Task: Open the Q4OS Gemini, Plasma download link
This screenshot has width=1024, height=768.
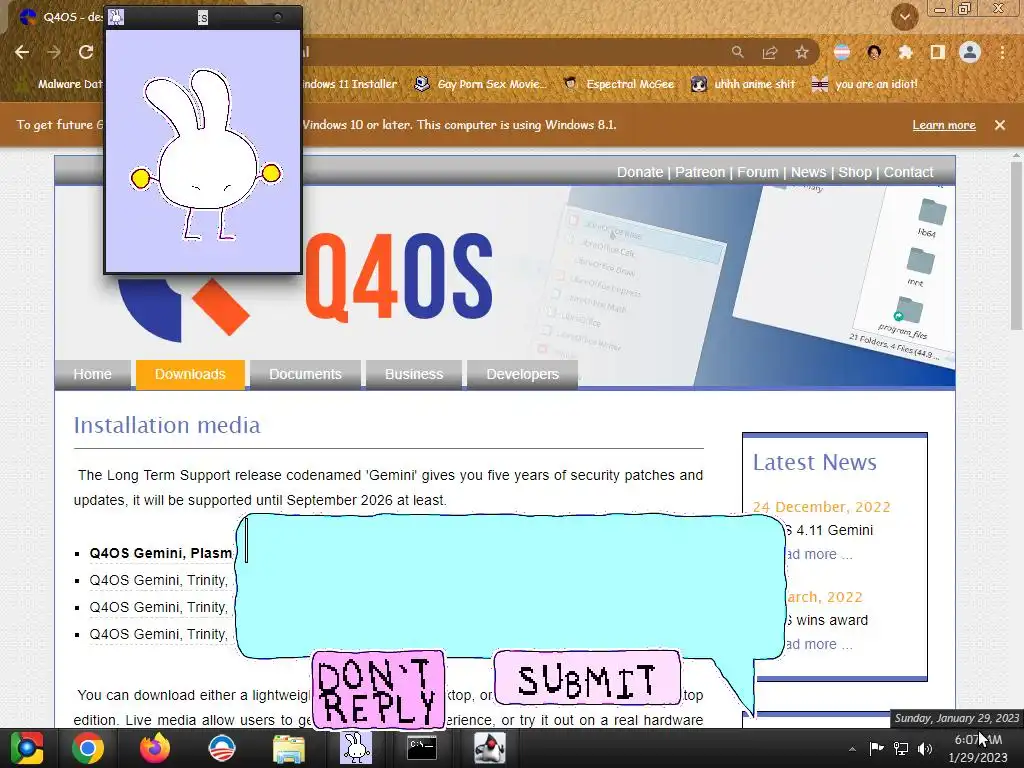Action: point(161,553)
